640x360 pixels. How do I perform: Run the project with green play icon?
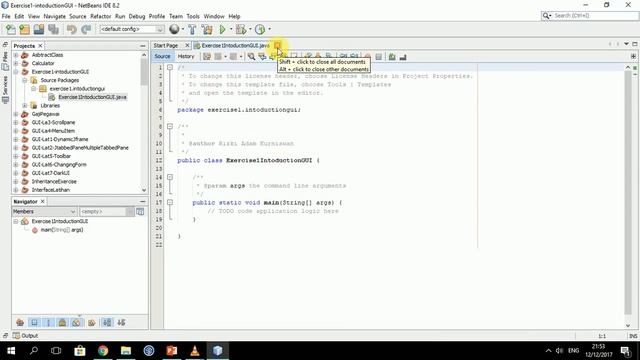(x=222, y=29)
